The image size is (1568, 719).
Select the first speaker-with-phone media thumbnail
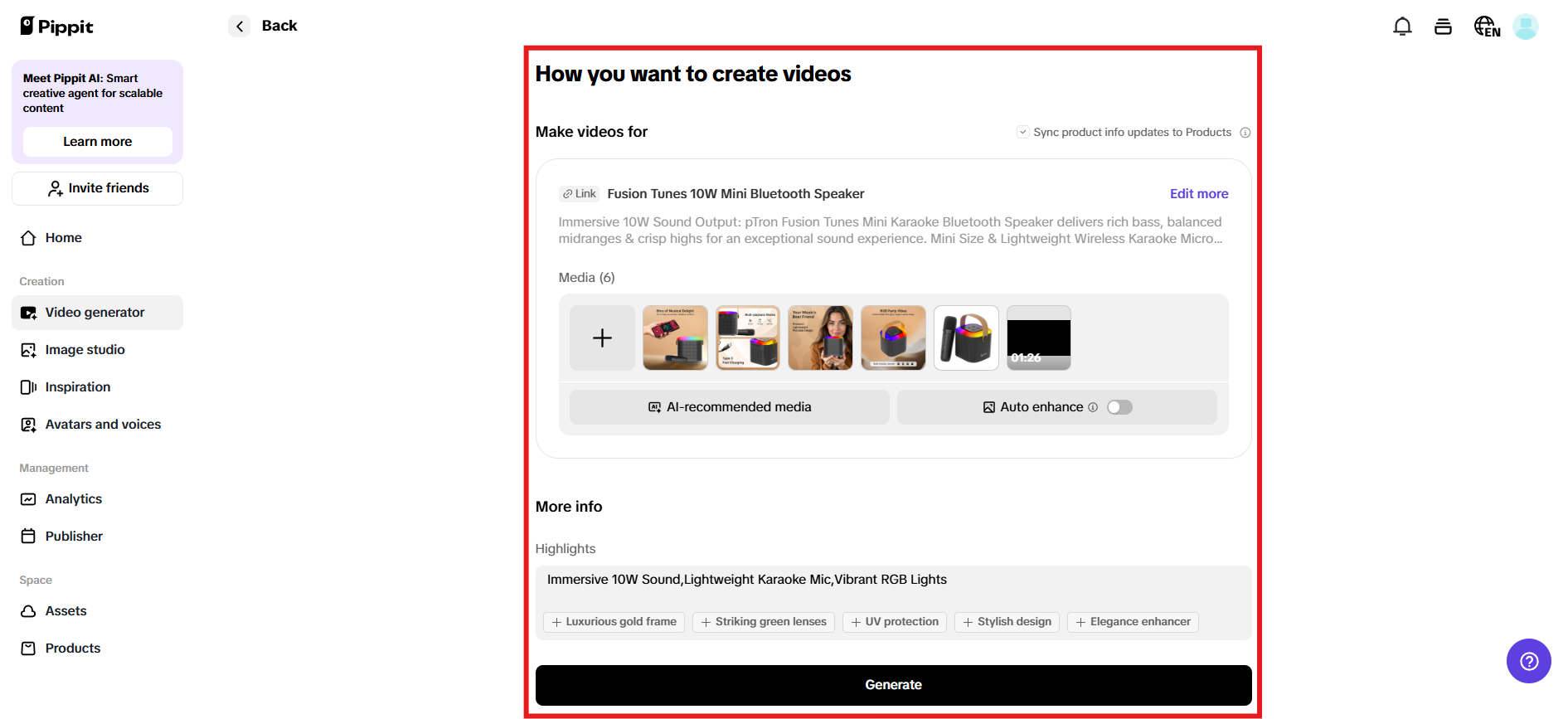point(675,338)
